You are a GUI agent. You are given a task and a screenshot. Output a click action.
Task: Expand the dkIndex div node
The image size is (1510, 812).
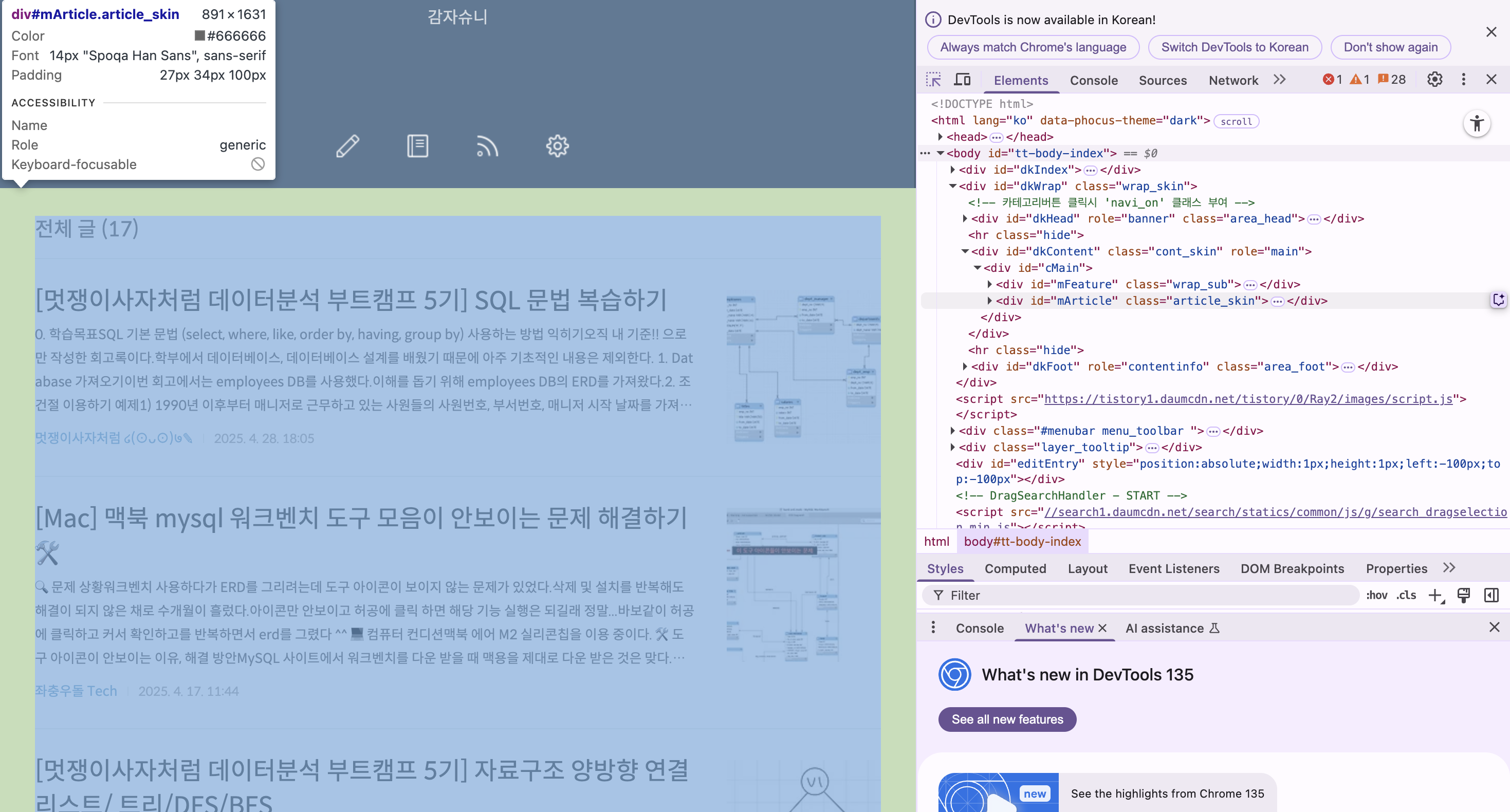tap(952, 170)
